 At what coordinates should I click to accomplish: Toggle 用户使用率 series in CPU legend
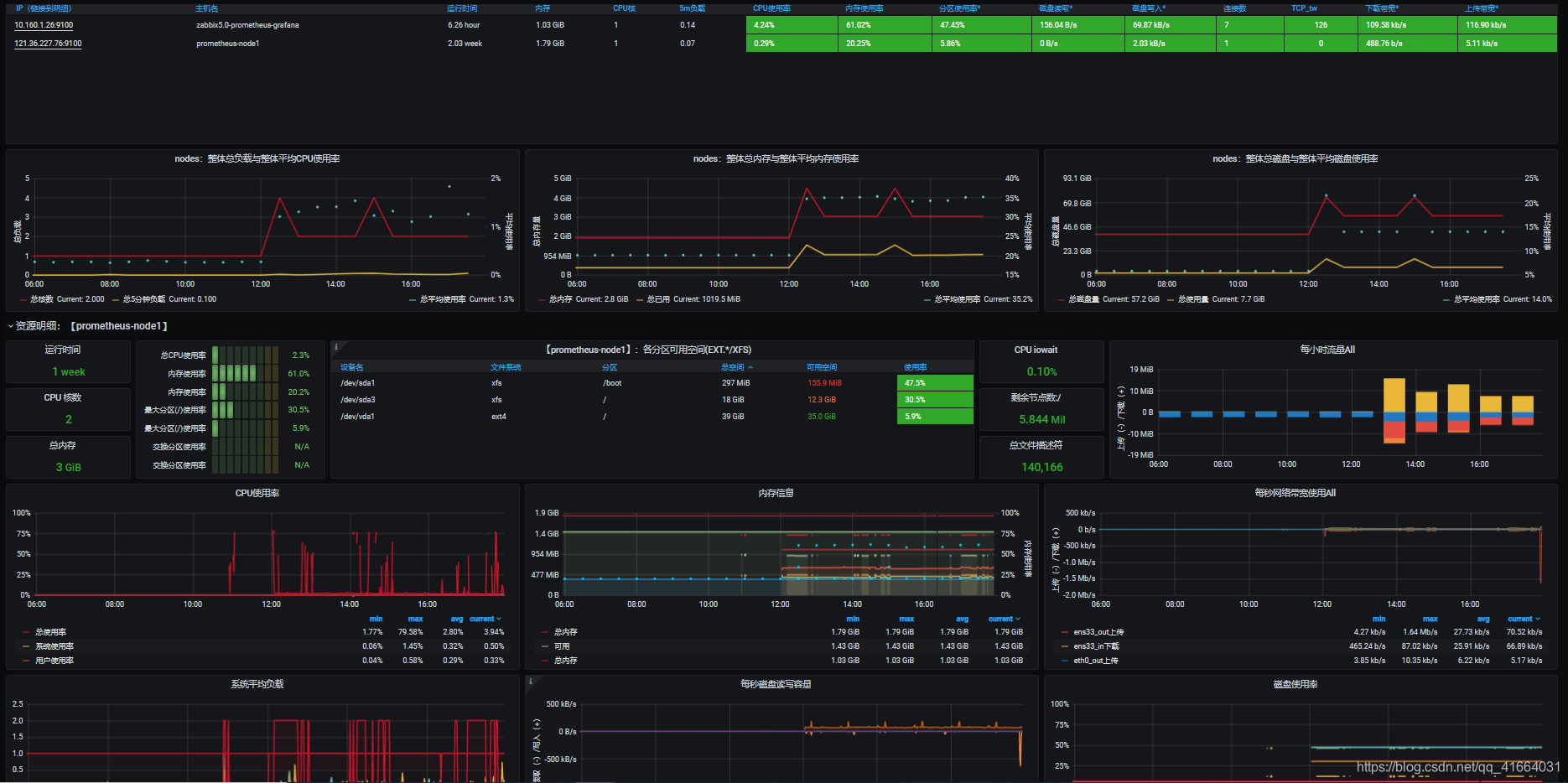click(x=55, y=661)
